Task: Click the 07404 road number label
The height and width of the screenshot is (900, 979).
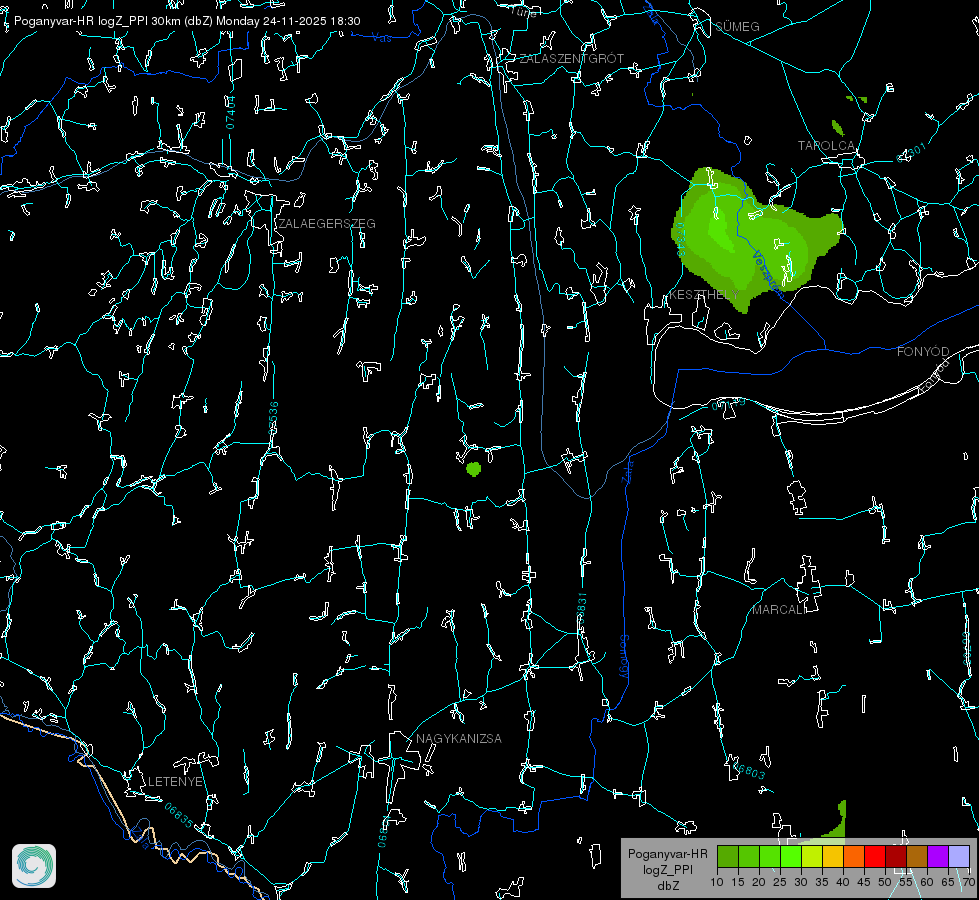Action: click(231, 113)
